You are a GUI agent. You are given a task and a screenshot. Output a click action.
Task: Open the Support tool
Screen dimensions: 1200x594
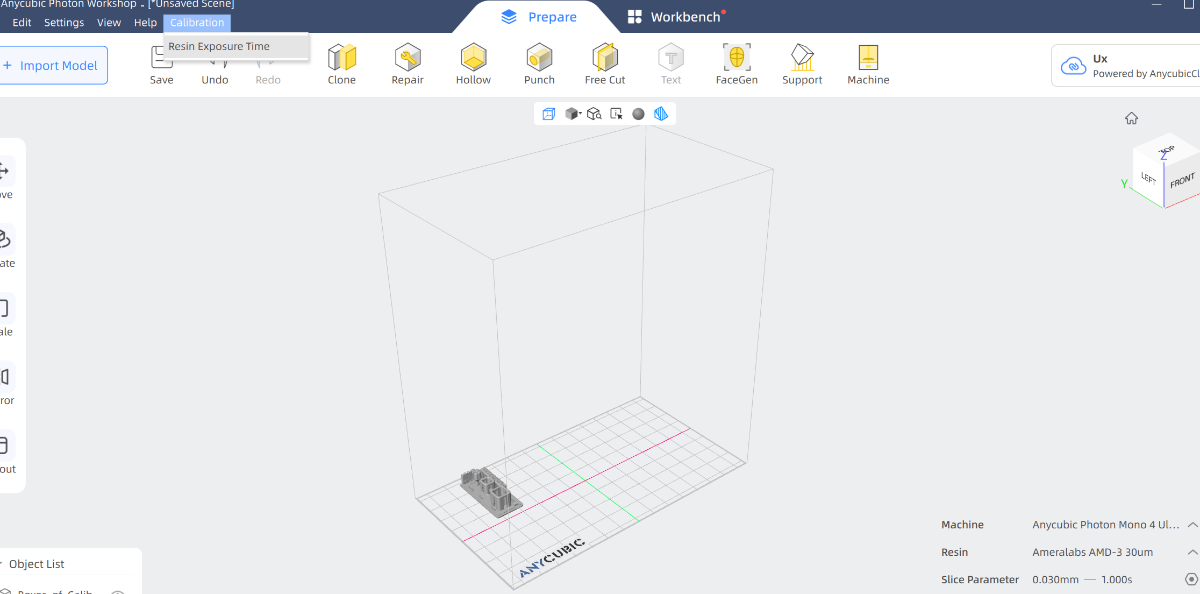coord(802,65)
